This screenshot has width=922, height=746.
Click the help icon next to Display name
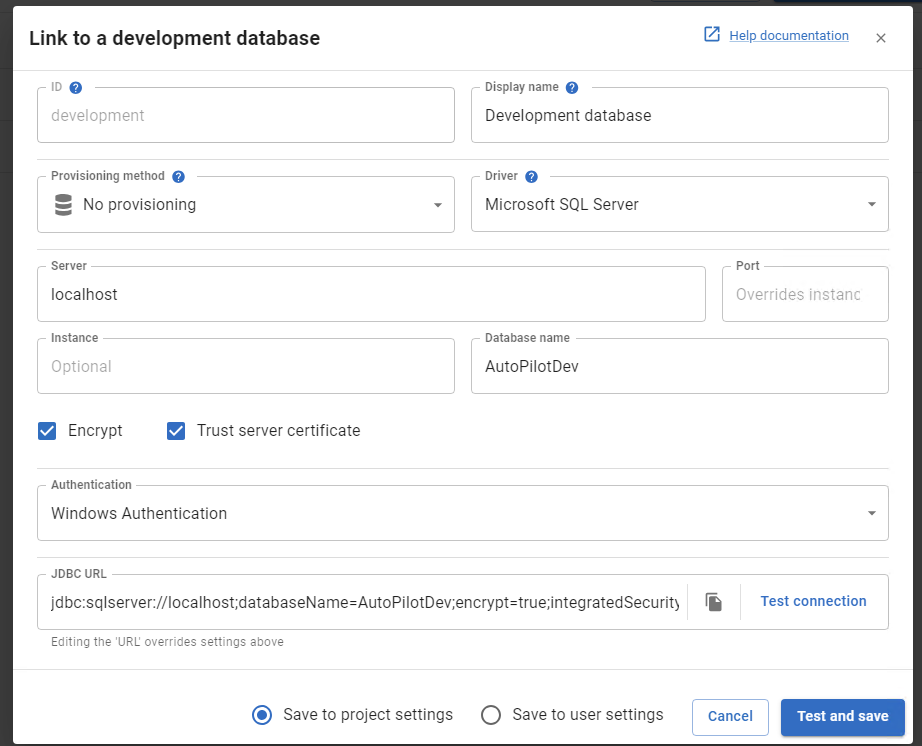[571, 87]
